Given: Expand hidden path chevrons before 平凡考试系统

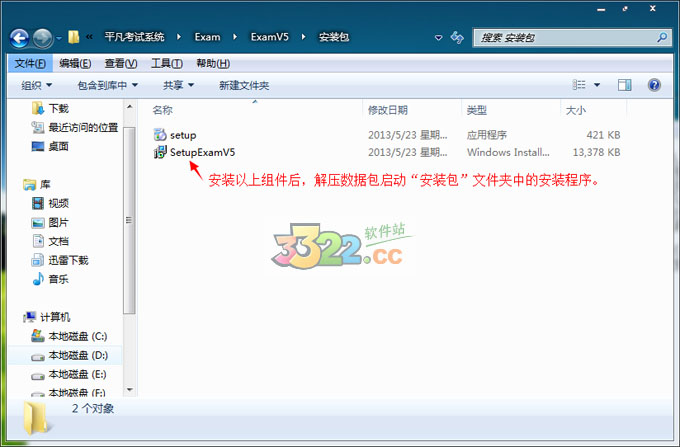Looking at the screenshot, I should click(x=89, y=37).
